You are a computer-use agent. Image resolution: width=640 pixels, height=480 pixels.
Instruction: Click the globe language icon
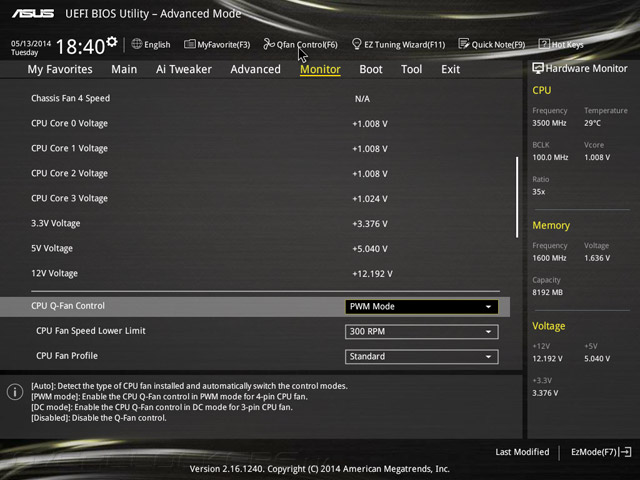pos(137,44)
